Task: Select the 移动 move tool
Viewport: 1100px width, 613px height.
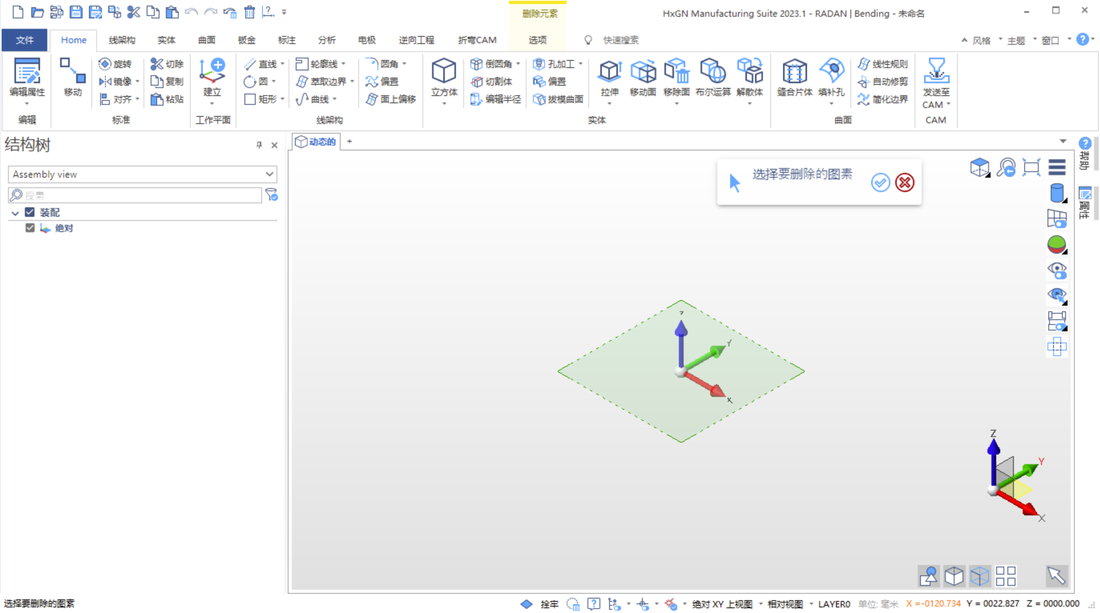Action: [72, 78]
